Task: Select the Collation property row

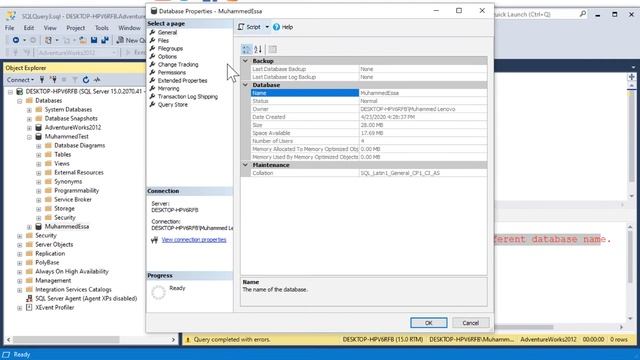Action: [369, 173]
